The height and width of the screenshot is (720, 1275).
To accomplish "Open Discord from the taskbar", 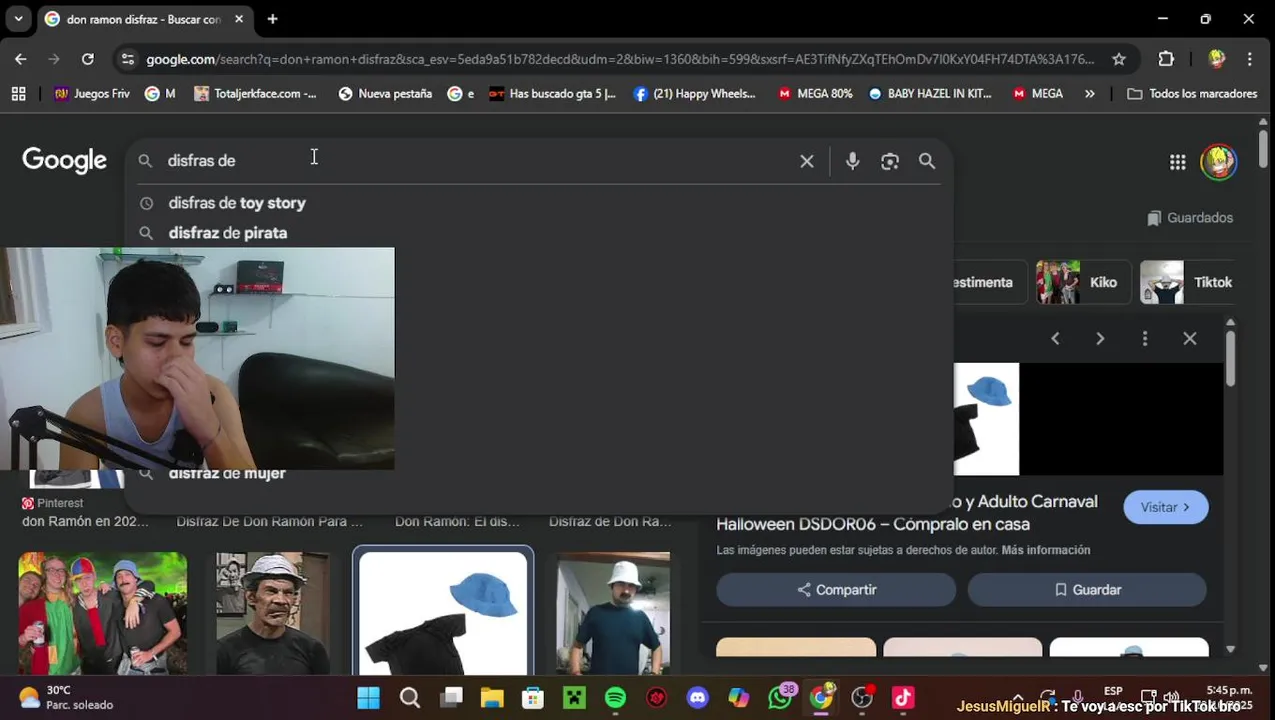I will pyautogui.click(x=698, y=697).
